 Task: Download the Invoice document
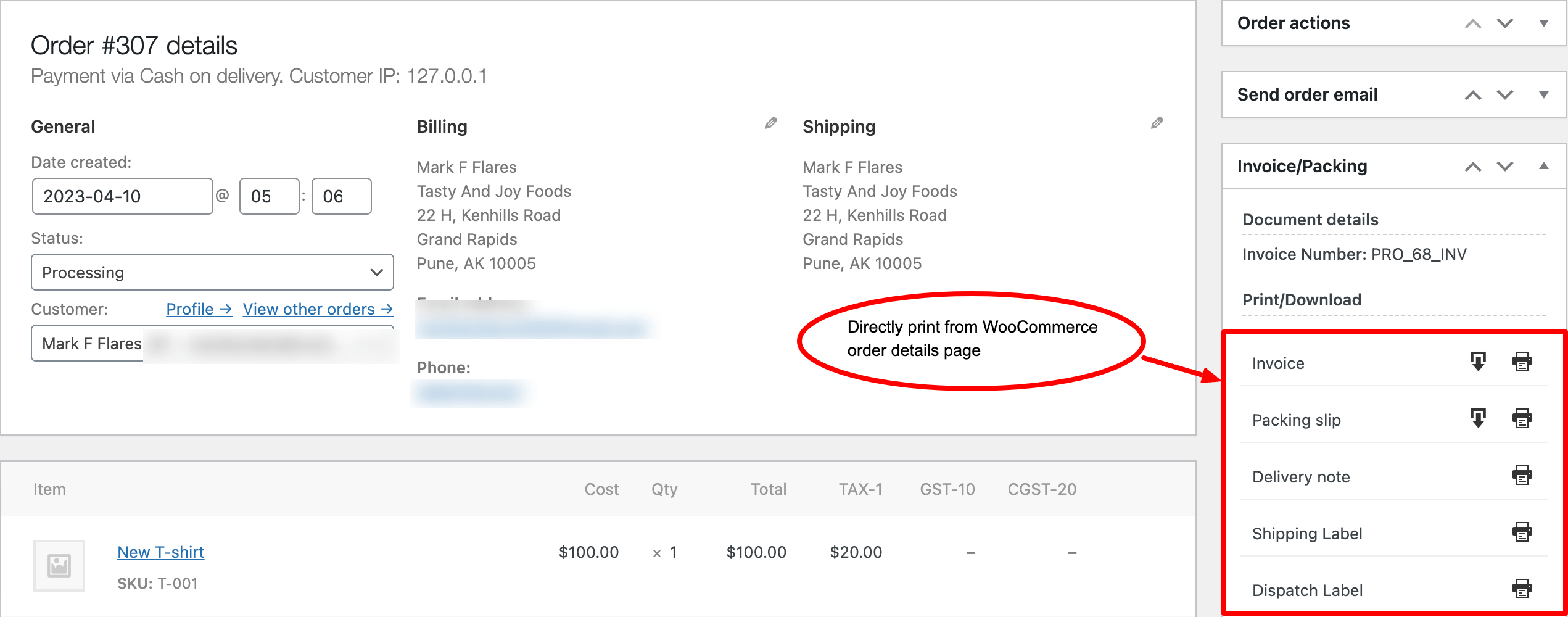click(1478, 362)
